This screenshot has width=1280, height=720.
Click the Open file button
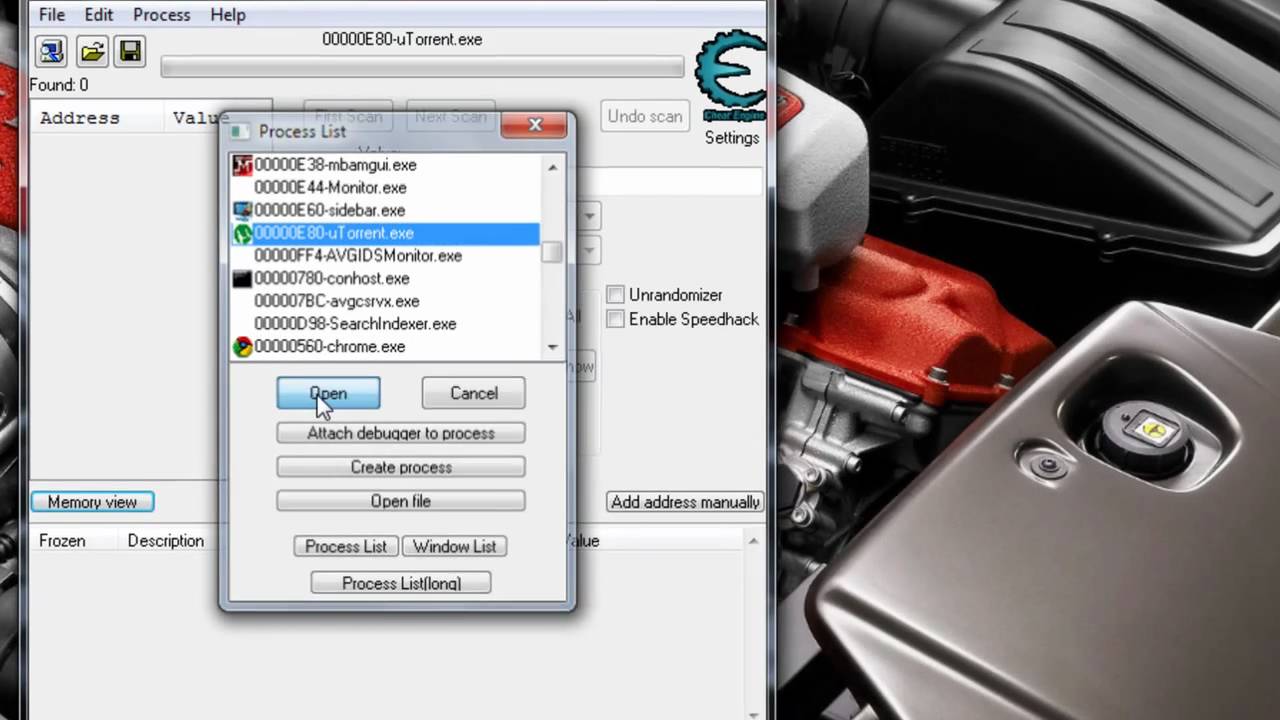[401, 501]
